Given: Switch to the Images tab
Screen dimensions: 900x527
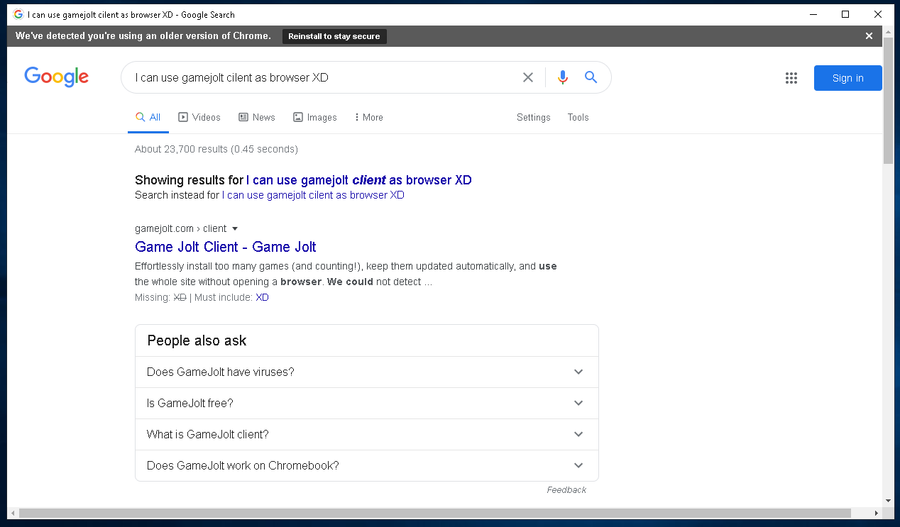Looking at the screenshot, I should (x=315, y=117).
